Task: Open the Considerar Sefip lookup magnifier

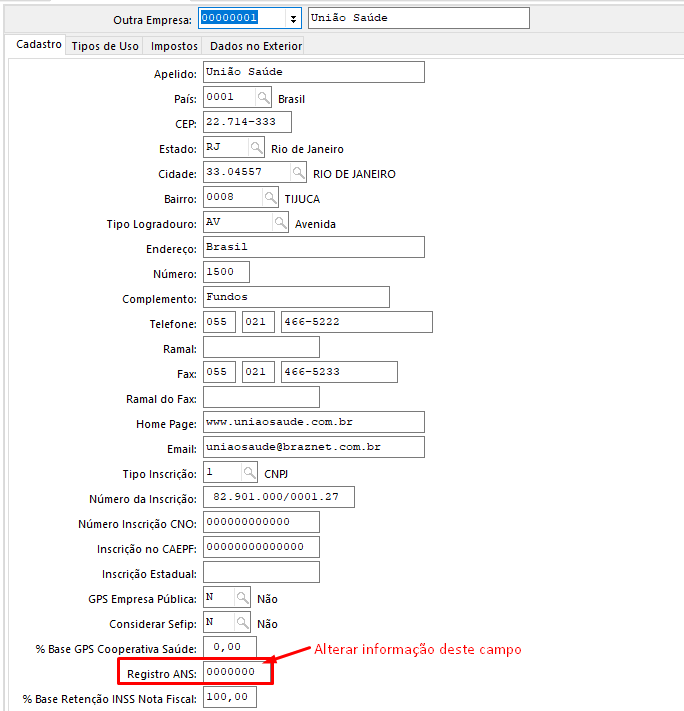Action: coord(242,622)
